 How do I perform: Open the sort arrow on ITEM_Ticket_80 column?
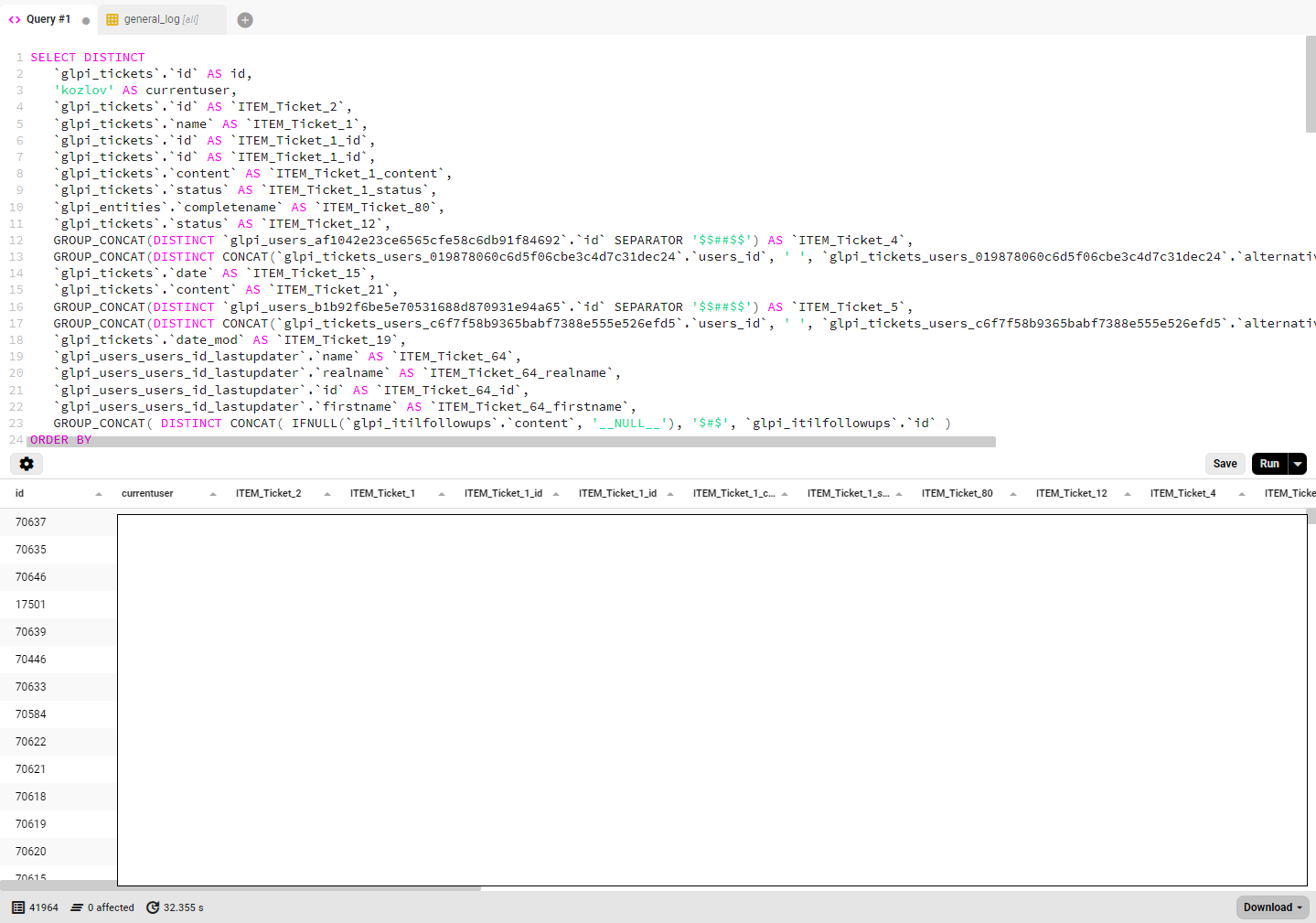(x=1012, y=493)
